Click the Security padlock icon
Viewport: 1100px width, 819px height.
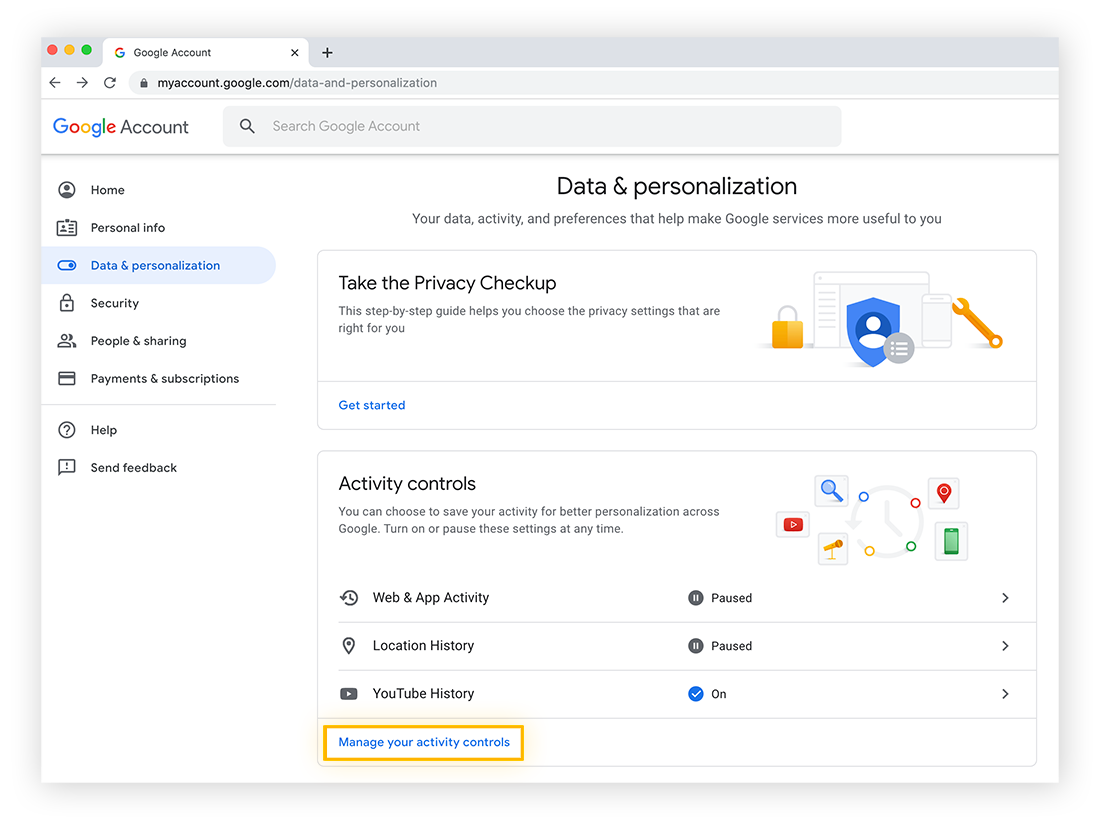(x=66, y=303)
